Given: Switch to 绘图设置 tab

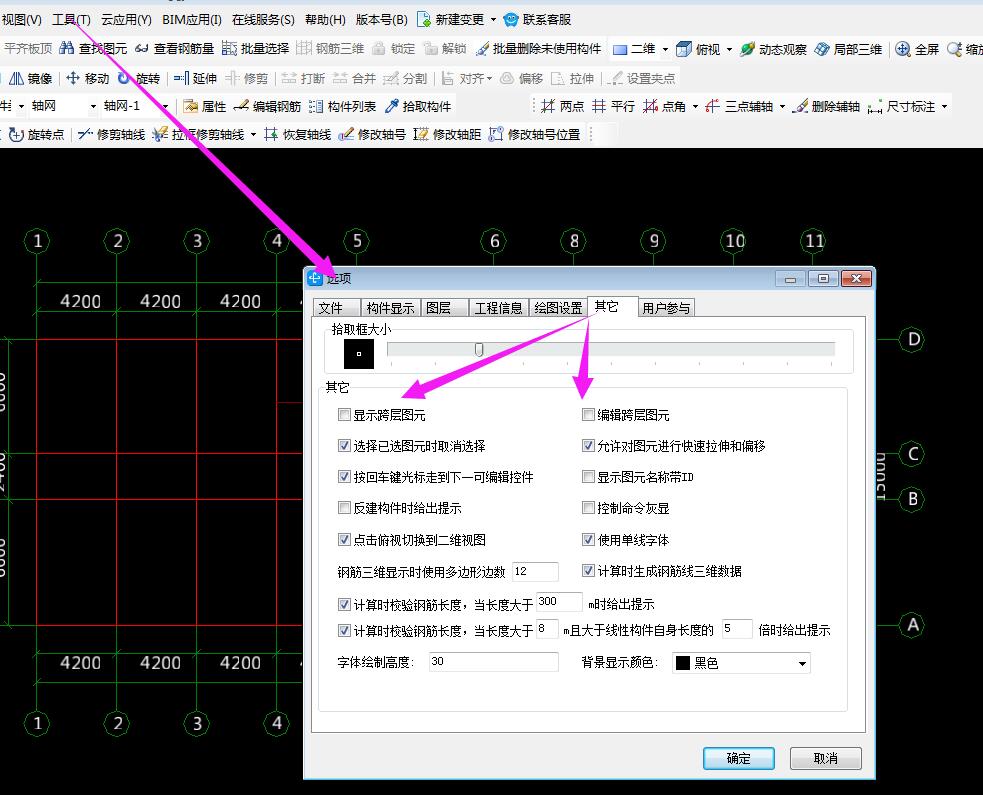Looking at the screenshot, I should click(558, 307).
